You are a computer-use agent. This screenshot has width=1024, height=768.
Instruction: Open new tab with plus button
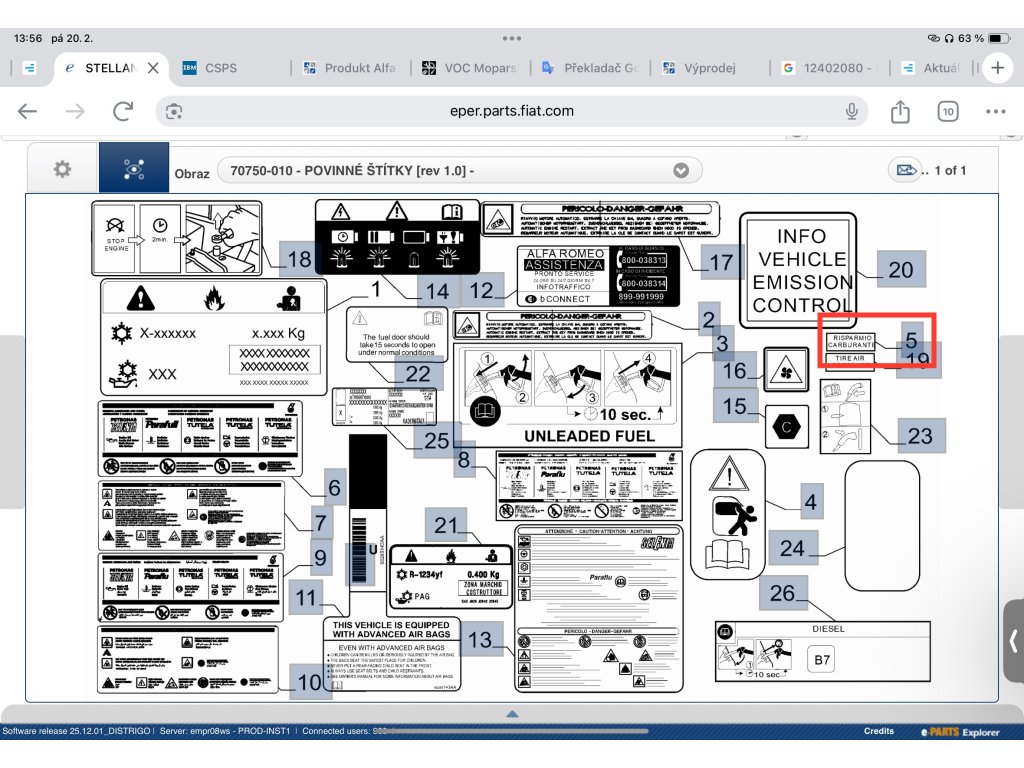click(x=997, y=68)
